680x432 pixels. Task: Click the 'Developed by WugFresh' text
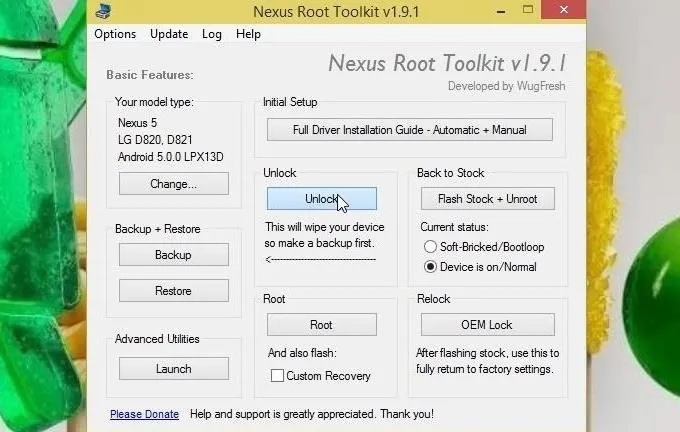click(x=507, y=86)
